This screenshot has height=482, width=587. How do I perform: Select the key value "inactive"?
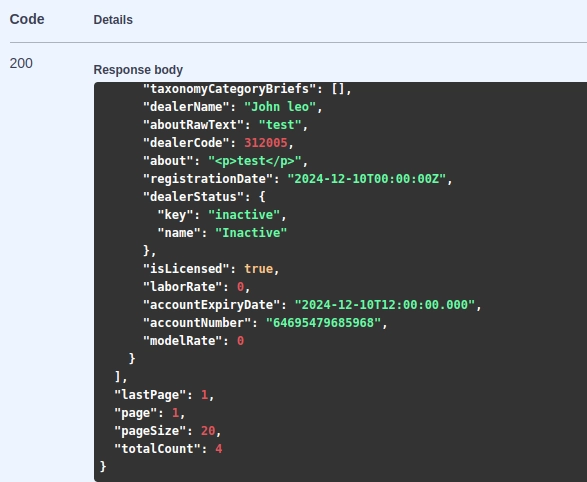pos(244,215)
